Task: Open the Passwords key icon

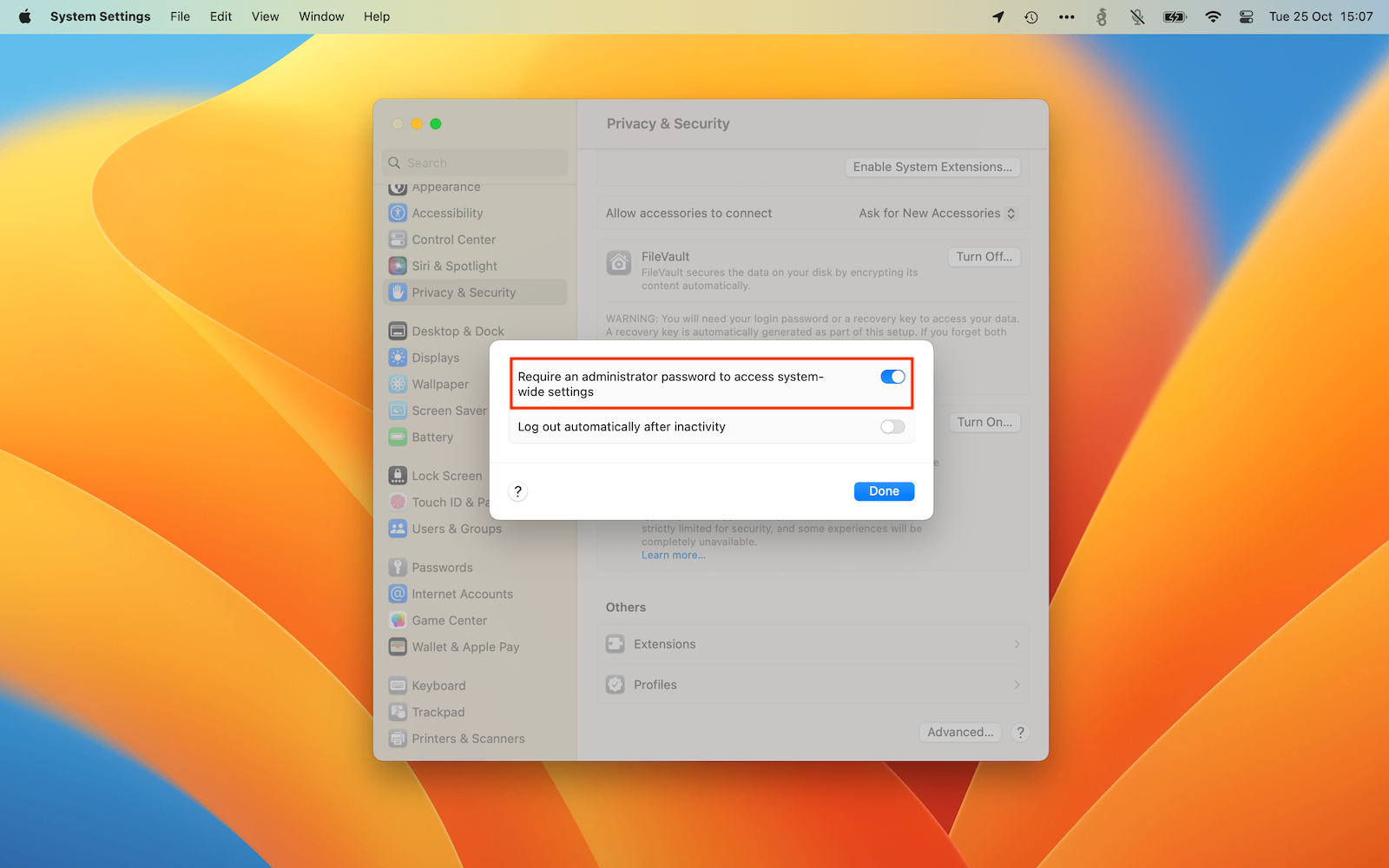Action: pos(398,567)
